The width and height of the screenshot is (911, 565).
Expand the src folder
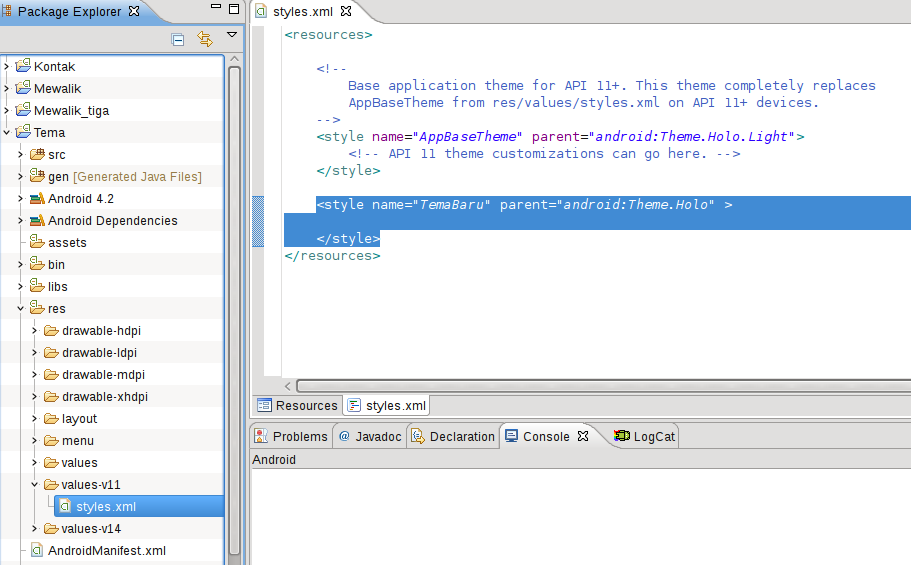(x=20, y=155)
